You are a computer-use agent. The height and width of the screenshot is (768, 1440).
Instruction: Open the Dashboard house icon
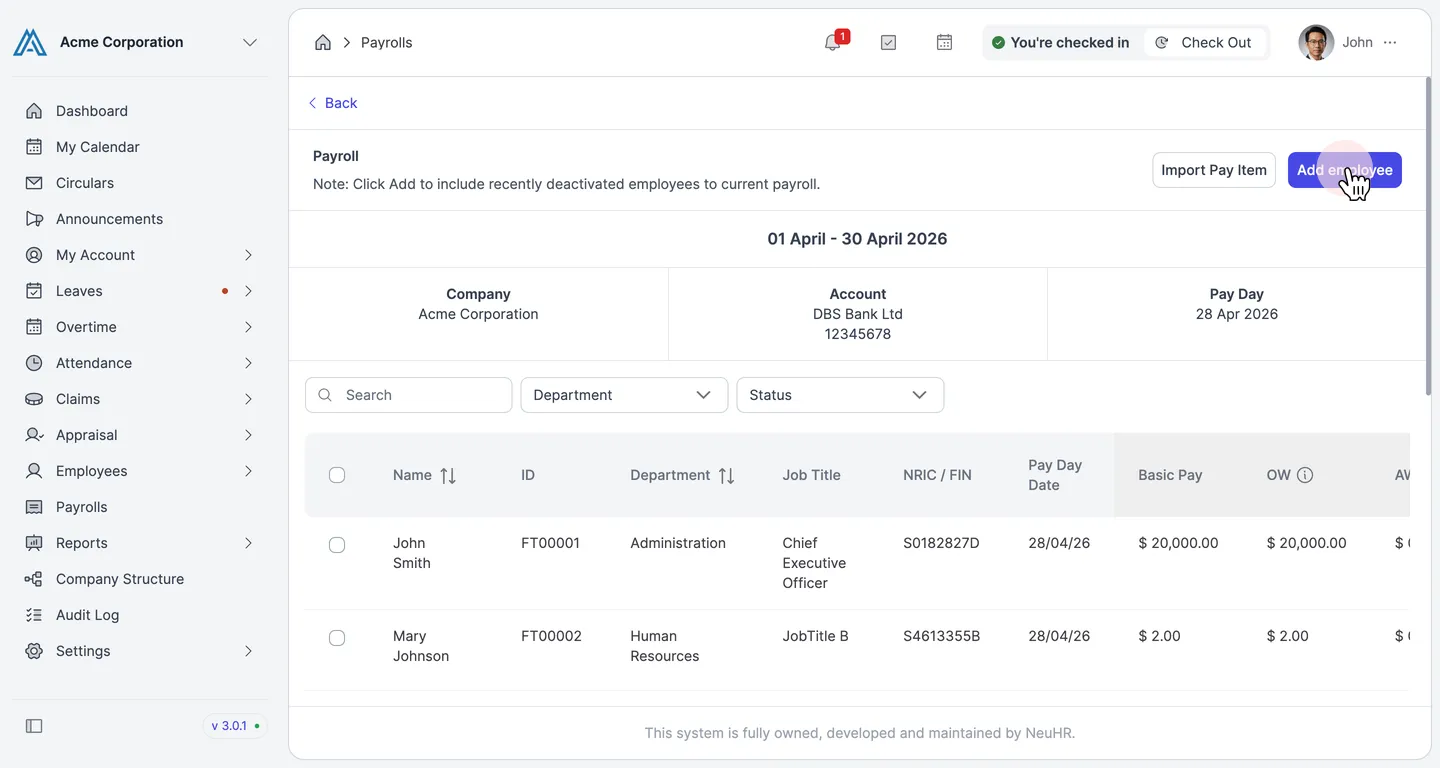tap(34, 111)
